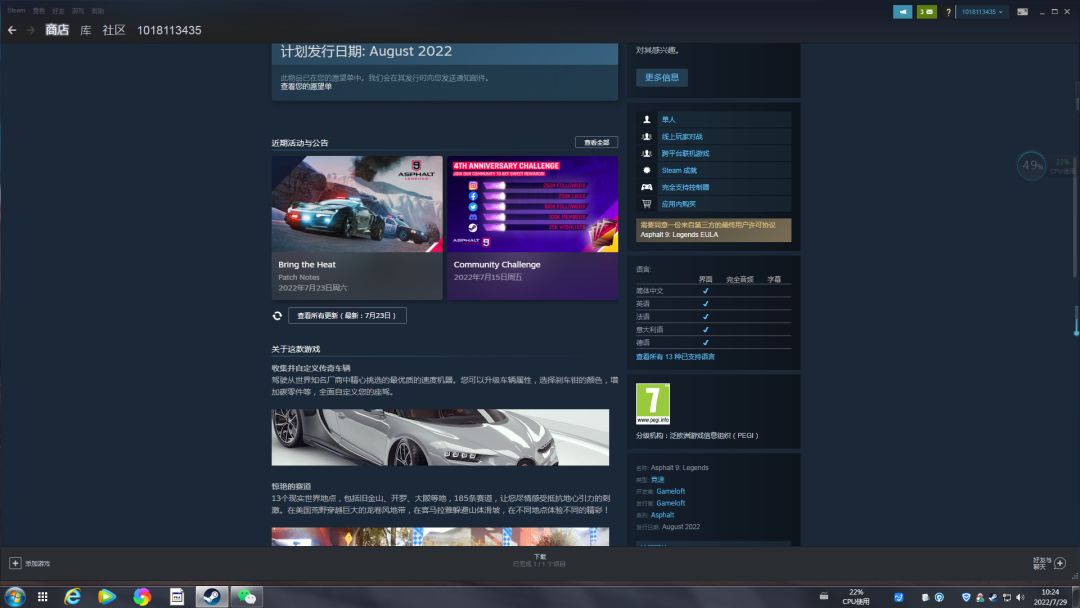This screenshot has height=608, width=1080.
Task: Click the 10:24 clock in system tray
Action: pyautogui.click(x=1050, y=597)
